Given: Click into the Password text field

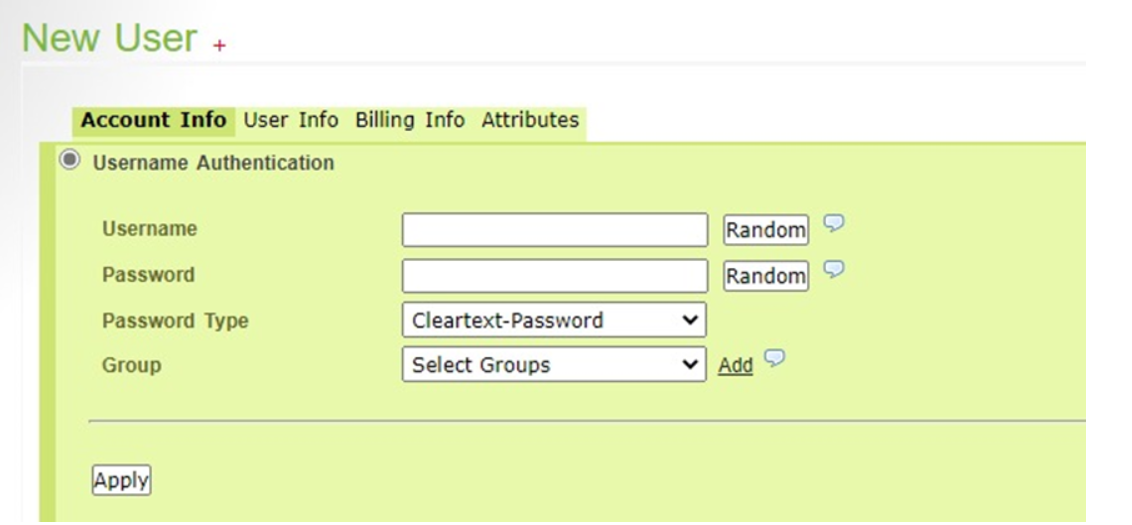Looking at the screenshot, I should pos(554,275).
